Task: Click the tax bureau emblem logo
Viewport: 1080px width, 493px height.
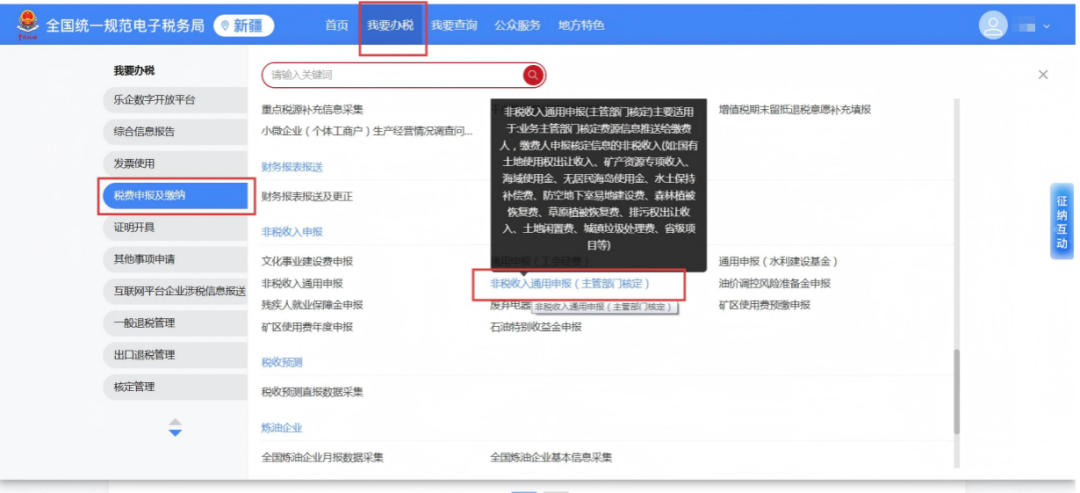Action: 28,23
